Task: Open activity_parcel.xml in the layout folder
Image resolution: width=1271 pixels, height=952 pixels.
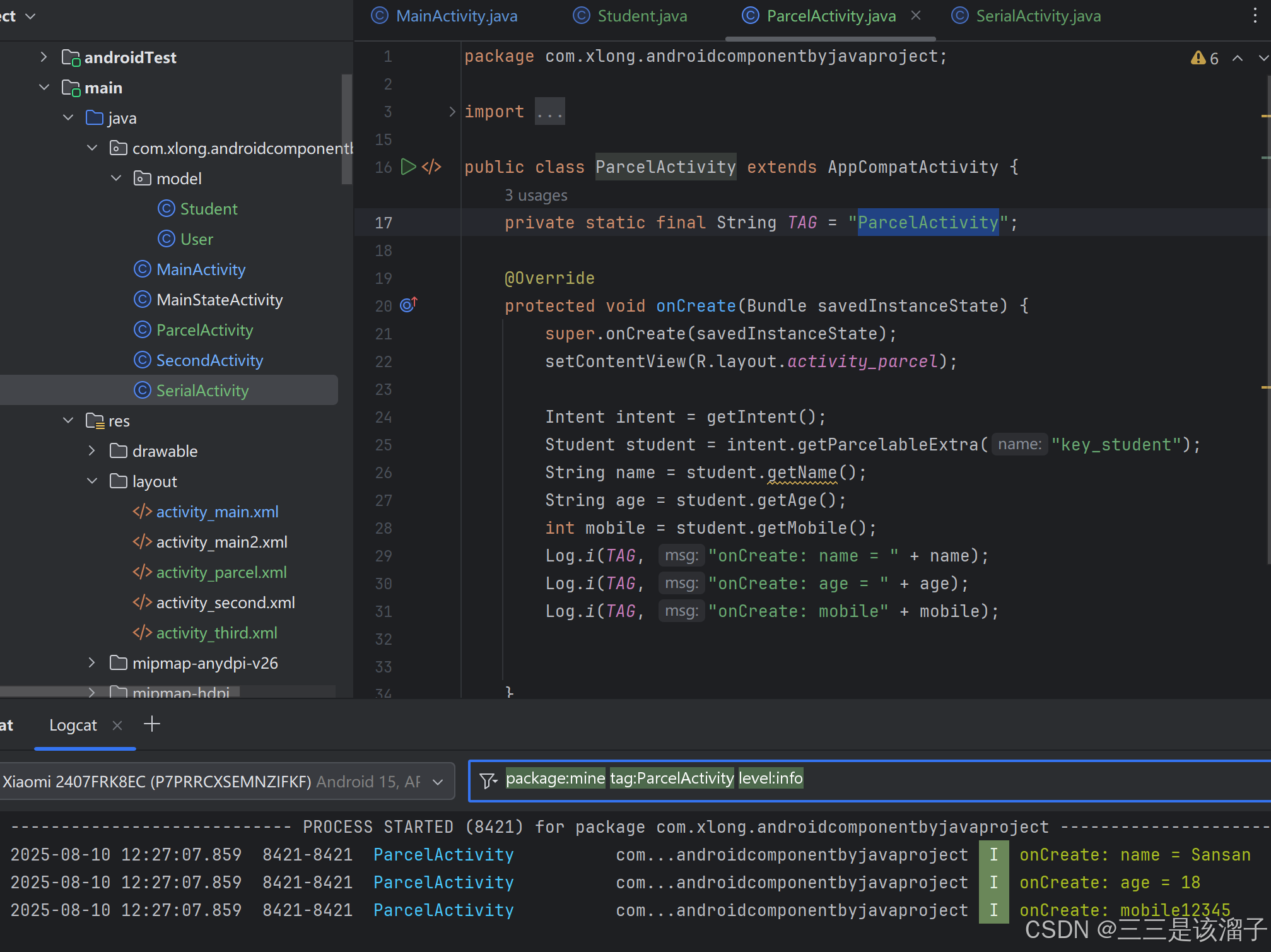Action: [221, 572]
